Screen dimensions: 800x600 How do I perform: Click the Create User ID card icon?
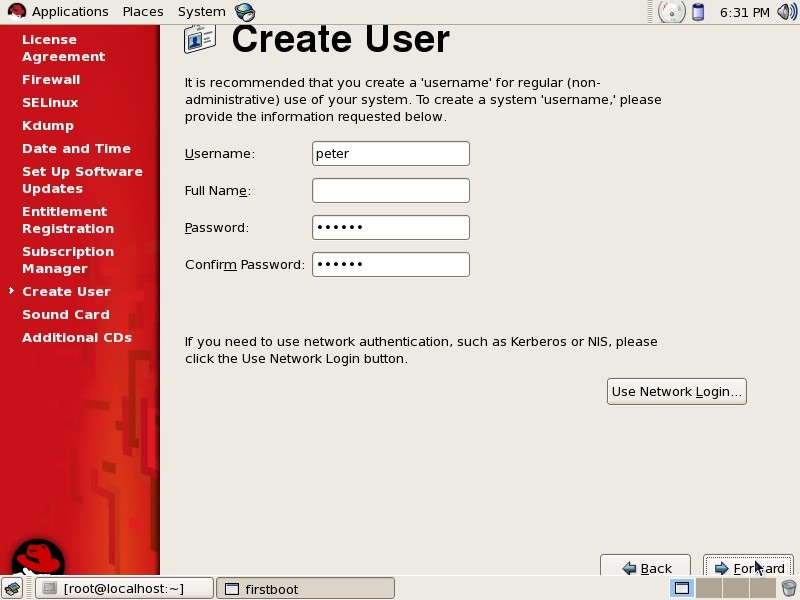199,39
